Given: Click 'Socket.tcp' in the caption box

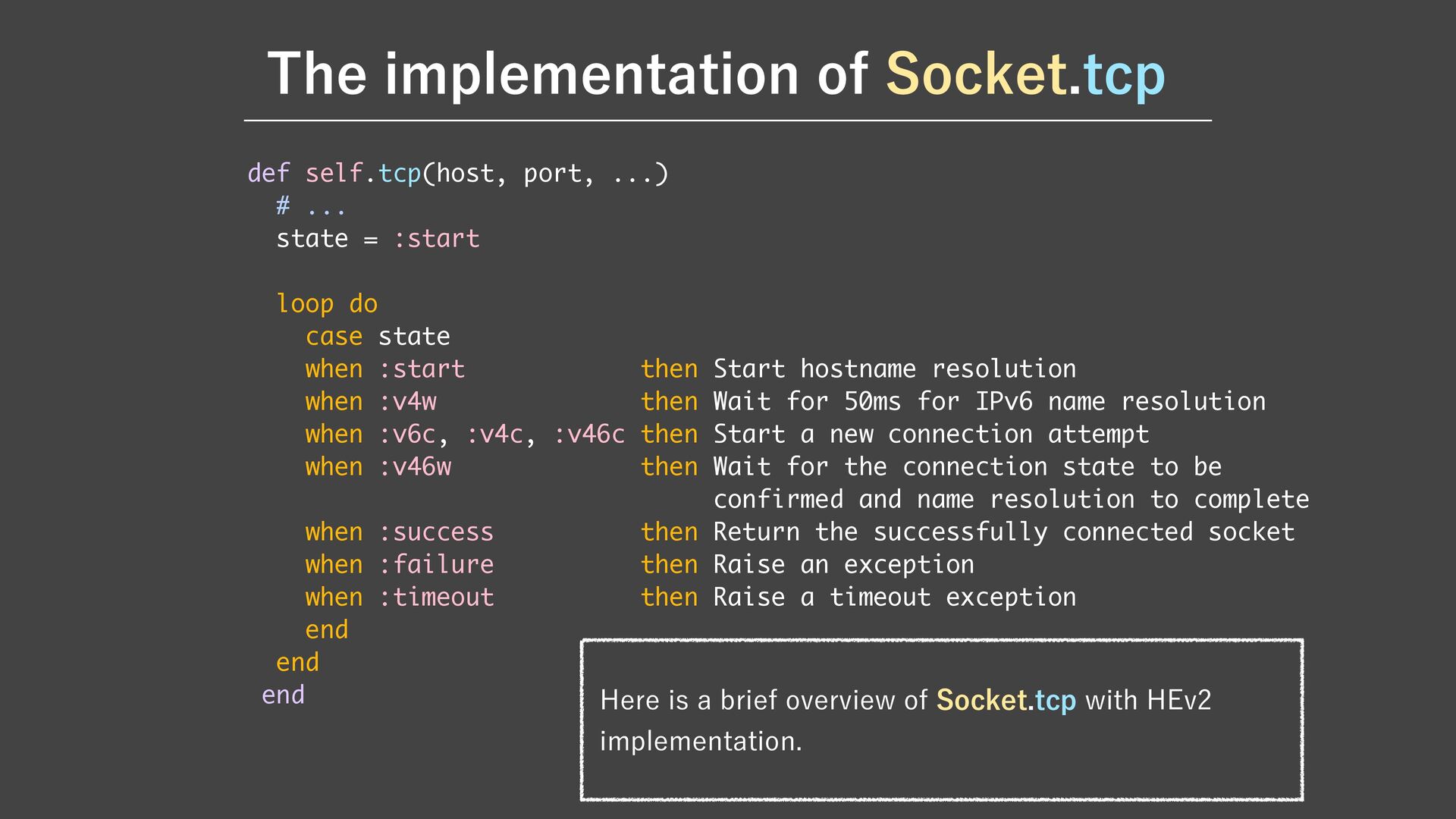Looking at the screenshot, I should (x=1006, y=700).
